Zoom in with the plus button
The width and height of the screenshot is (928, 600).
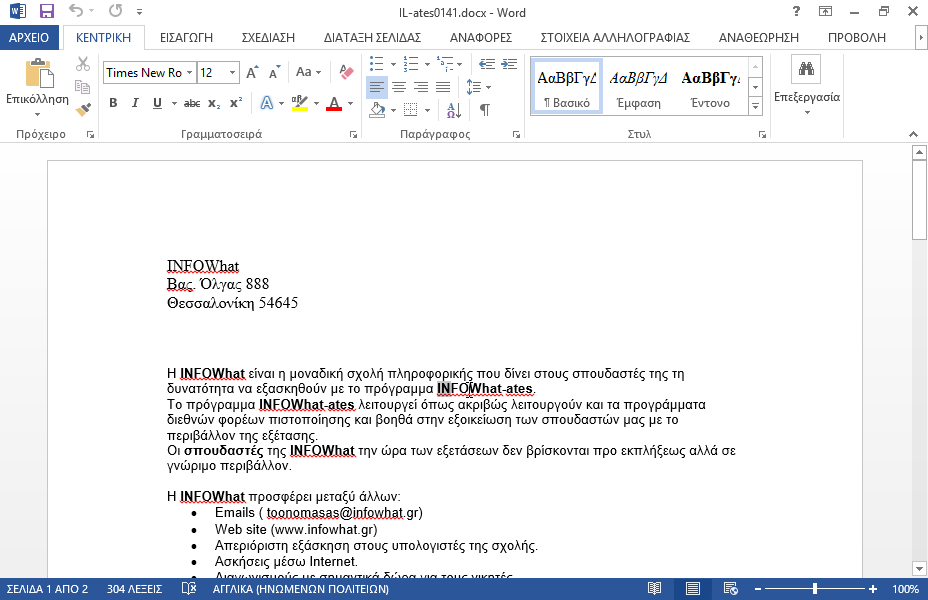tap(873, 589)
